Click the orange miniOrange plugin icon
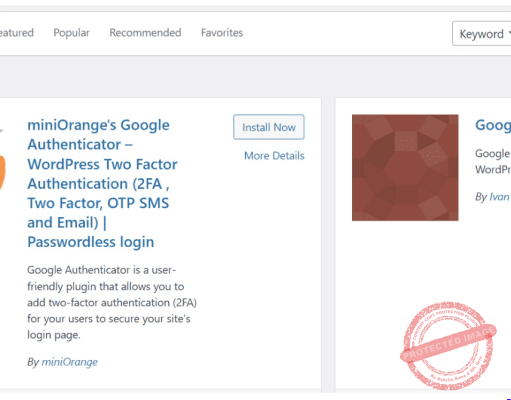511x400 pixels. pos(3,172)
